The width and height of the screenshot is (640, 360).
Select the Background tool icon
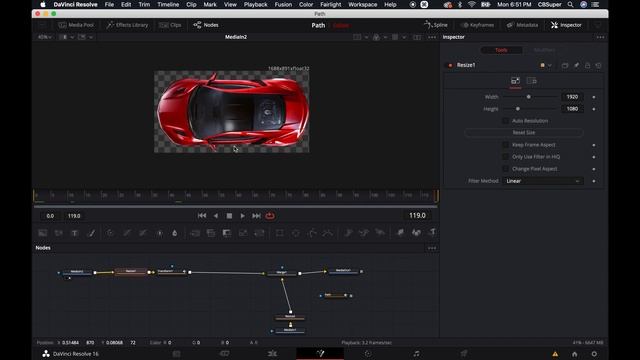(x=42, y=233)
